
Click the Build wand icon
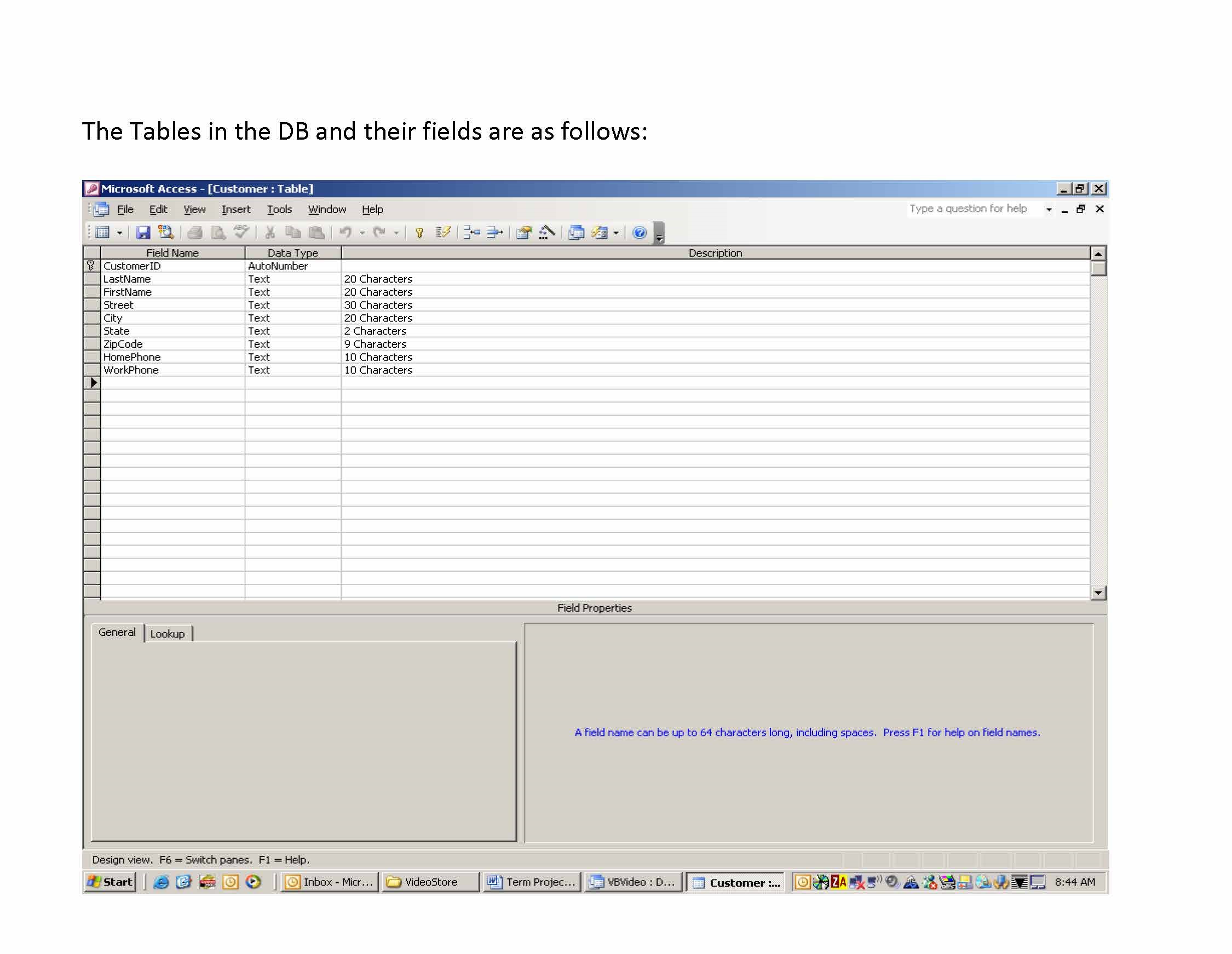pos(546,232)
